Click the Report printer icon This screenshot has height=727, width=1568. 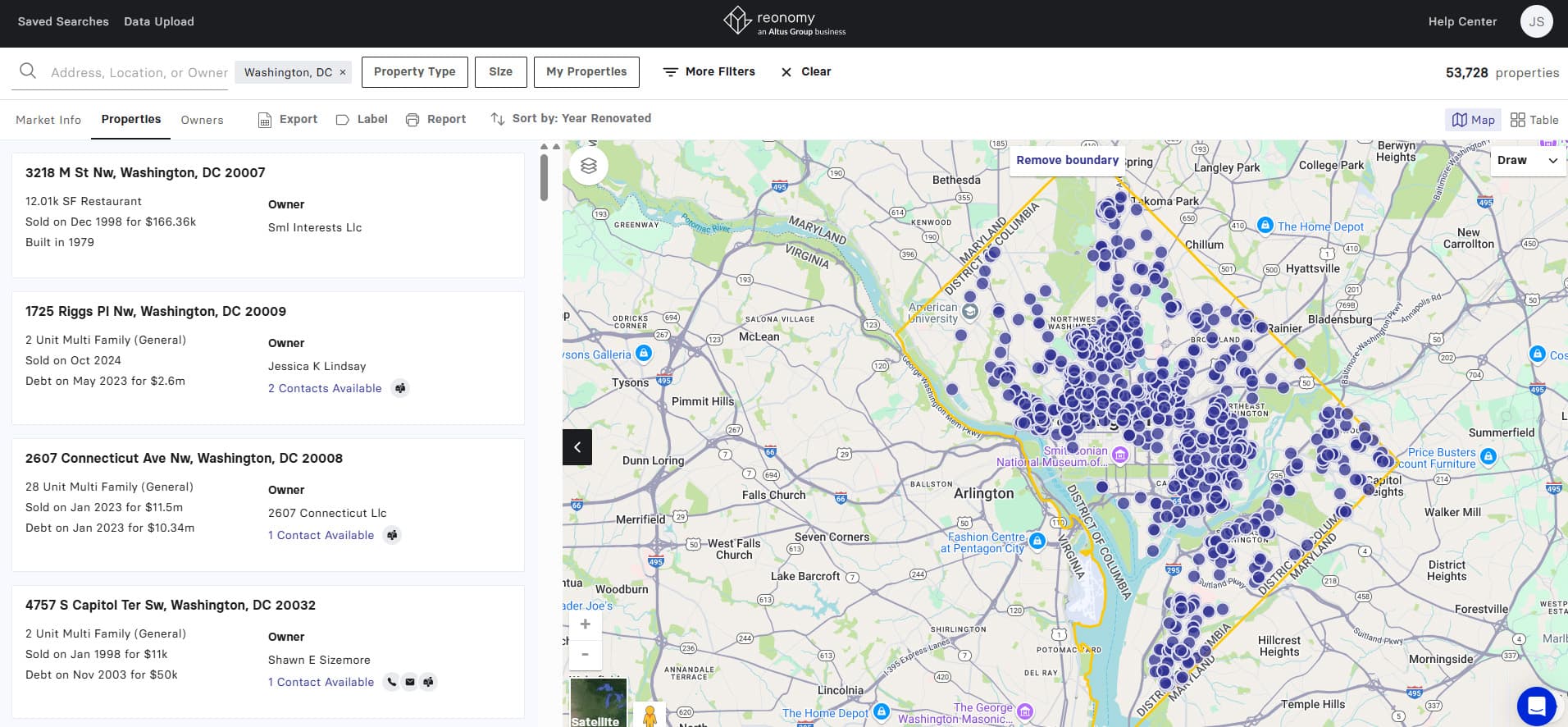pos(413,120)
